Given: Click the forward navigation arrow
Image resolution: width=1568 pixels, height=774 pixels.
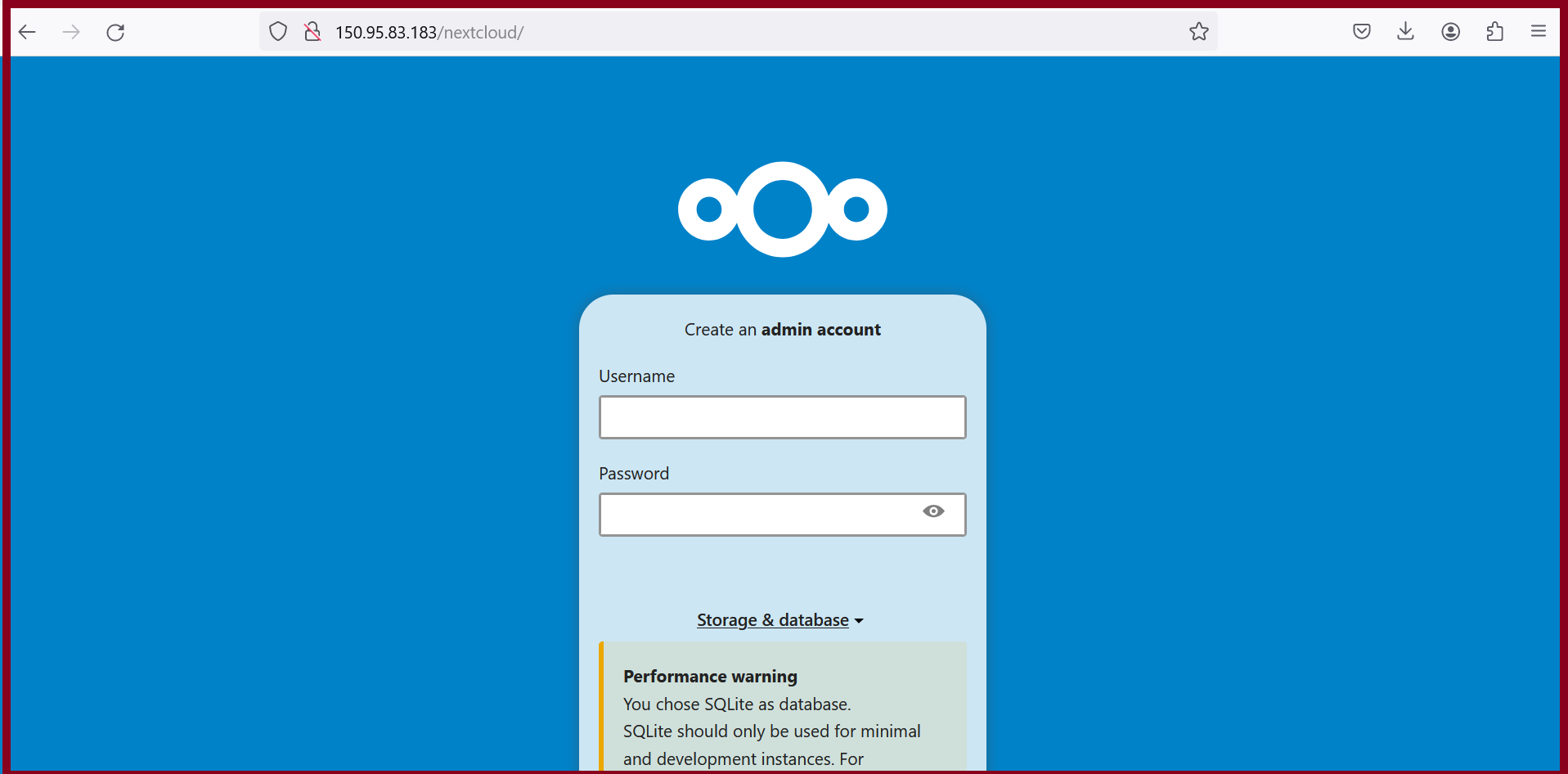Looking at the screenshot, I should [x=71, y=32].
